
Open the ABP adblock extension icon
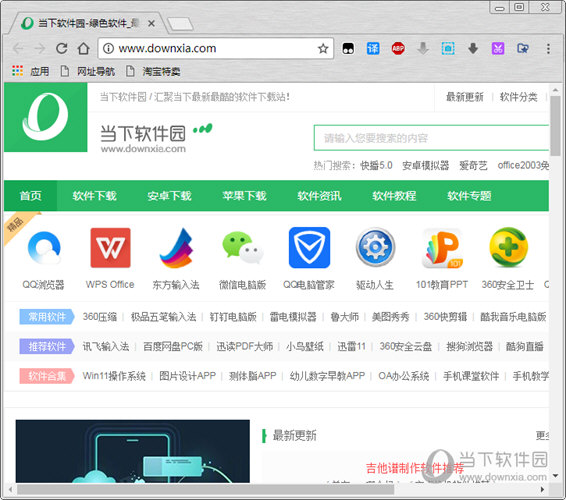(x=398, y=48)
